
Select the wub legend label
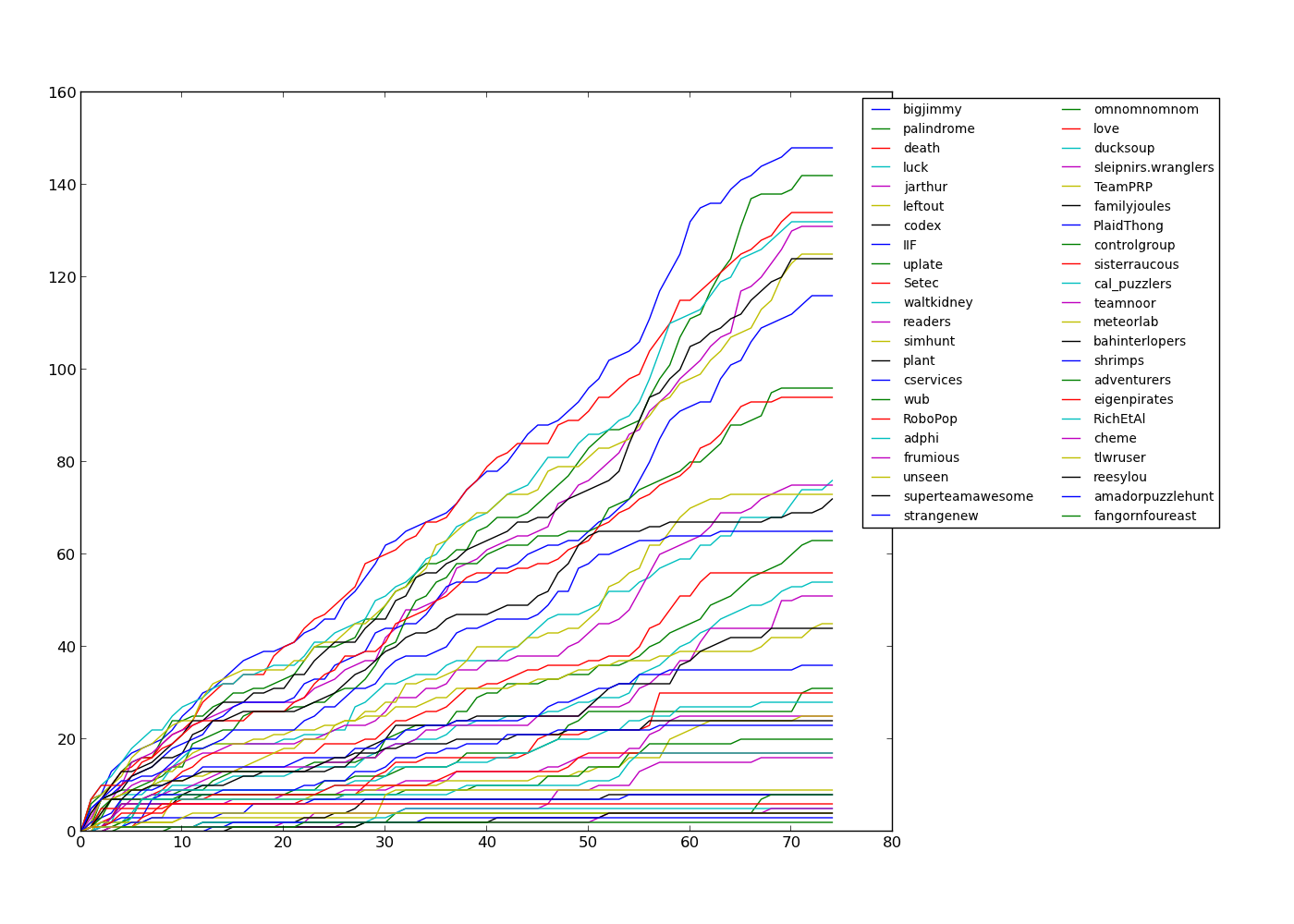(x=917, y=399)
